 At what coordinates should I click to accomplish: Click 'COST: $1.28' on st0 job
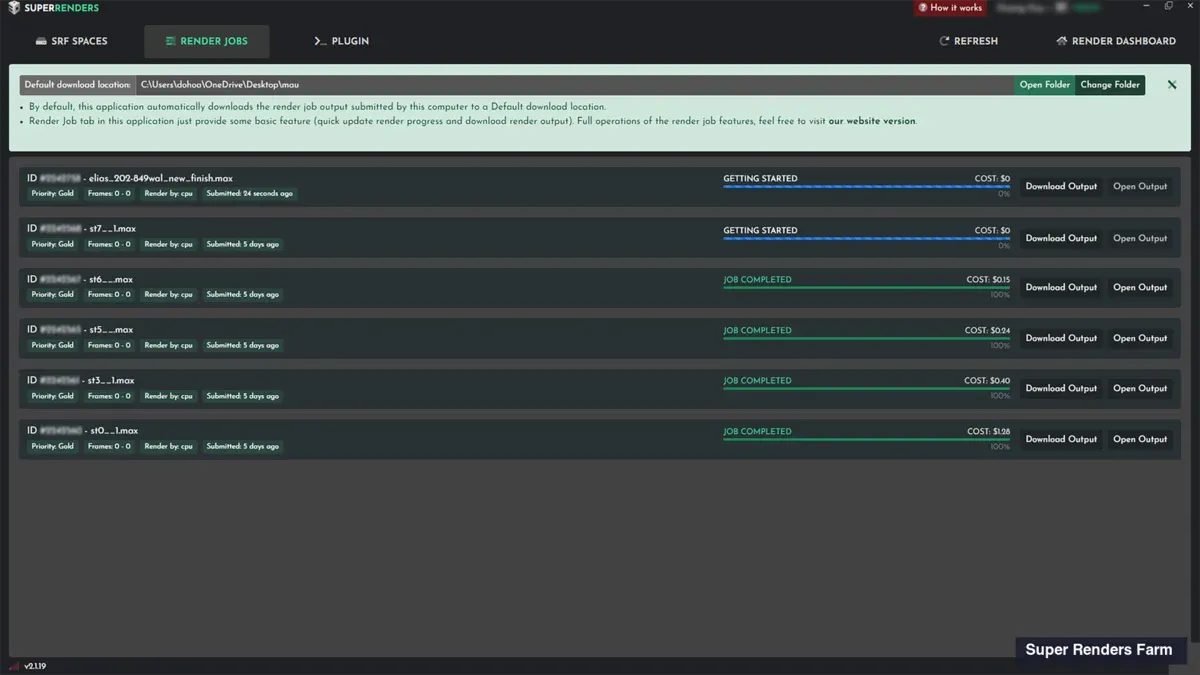click(x=988, y=432)
